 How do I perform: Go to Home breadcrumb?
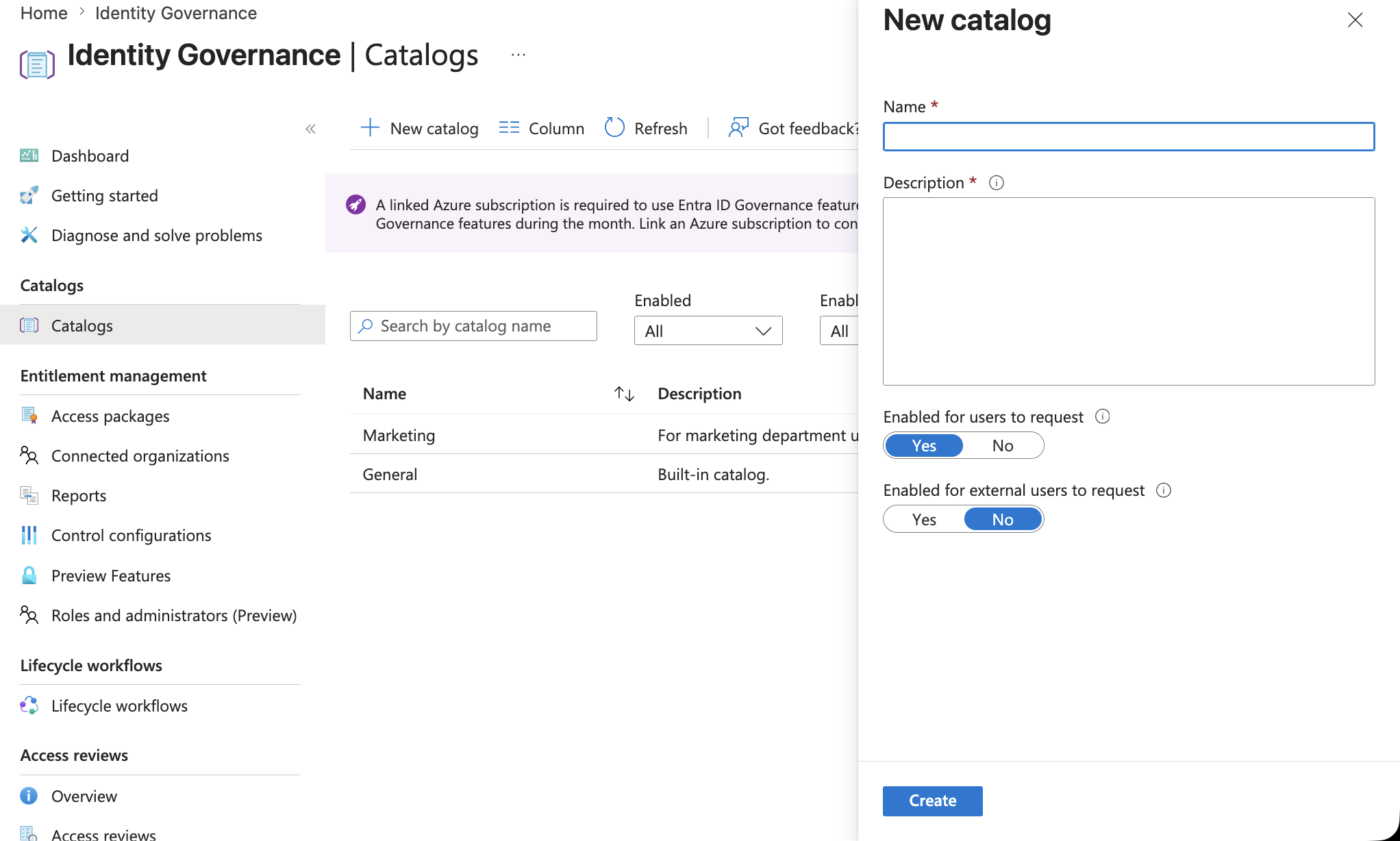click(x=44, y=13)
